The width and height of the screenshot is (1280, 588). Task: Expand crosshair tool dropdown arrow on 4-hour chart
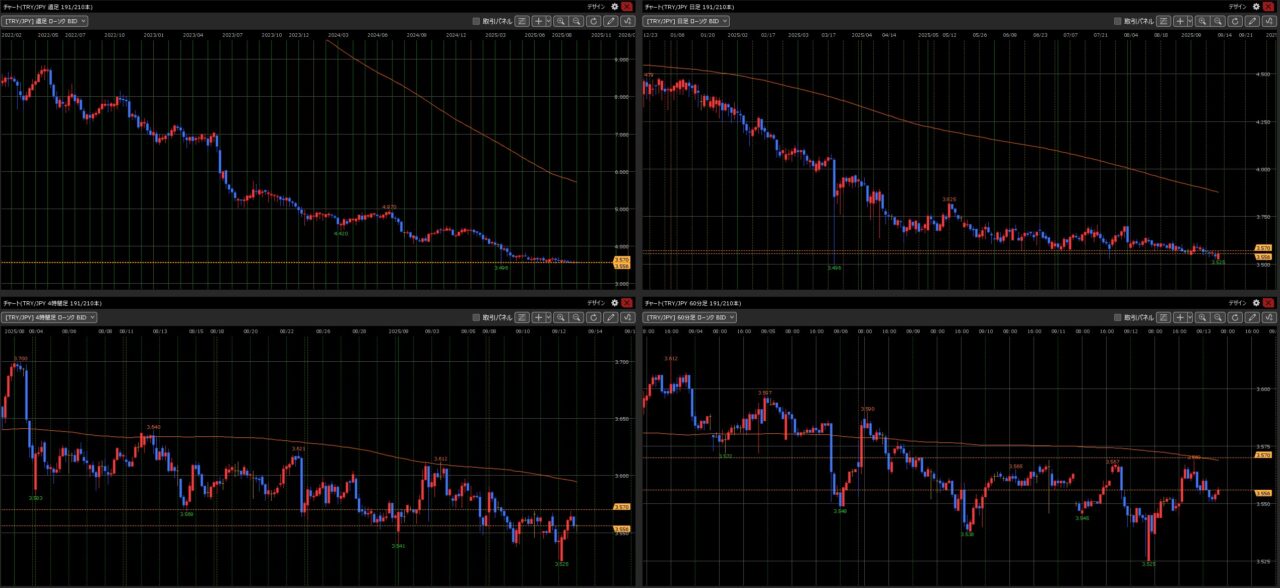[x=549, y=317]
